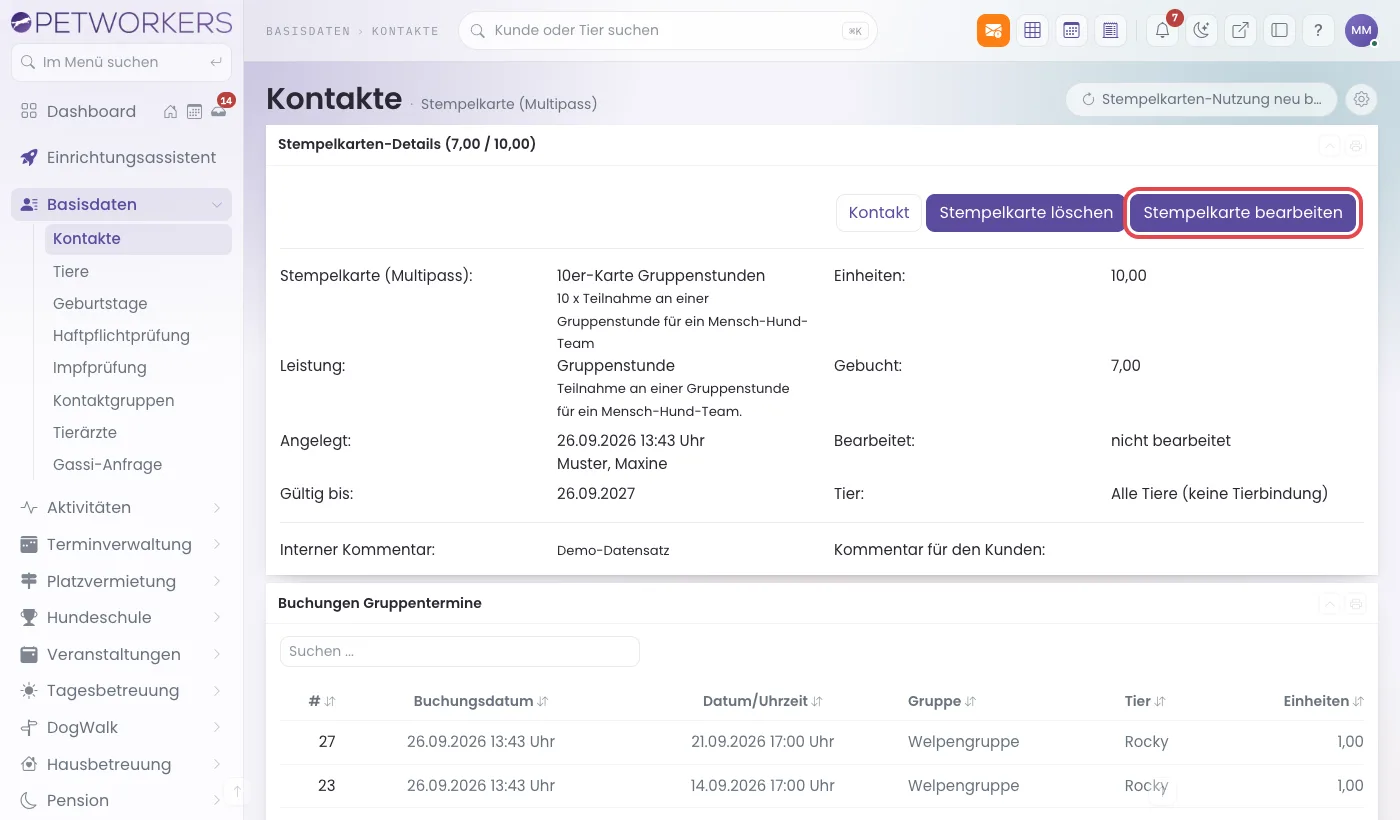Collapse the Buchungen Gruppentermine panel with its chevron
Viewport: 1400px width, 820px height.
coord(1330,603)
